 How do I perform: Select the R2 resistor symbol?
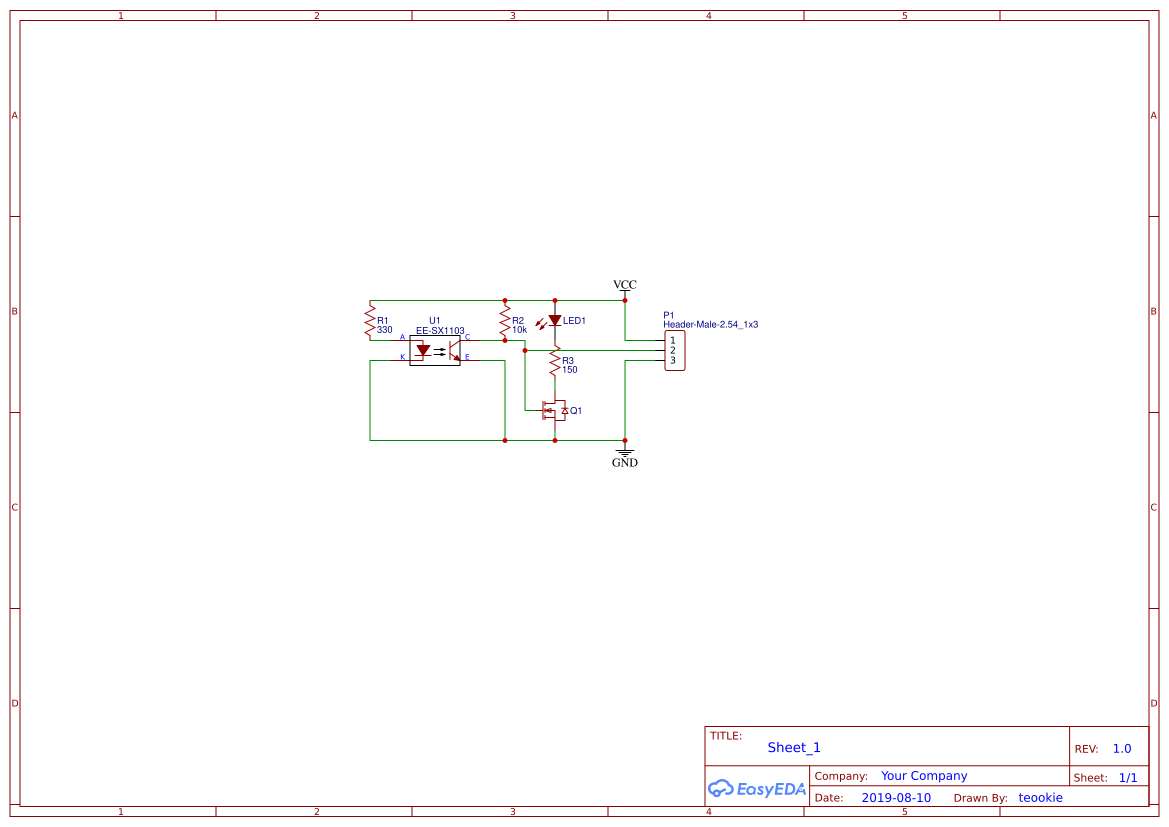(x=505, y=321)
